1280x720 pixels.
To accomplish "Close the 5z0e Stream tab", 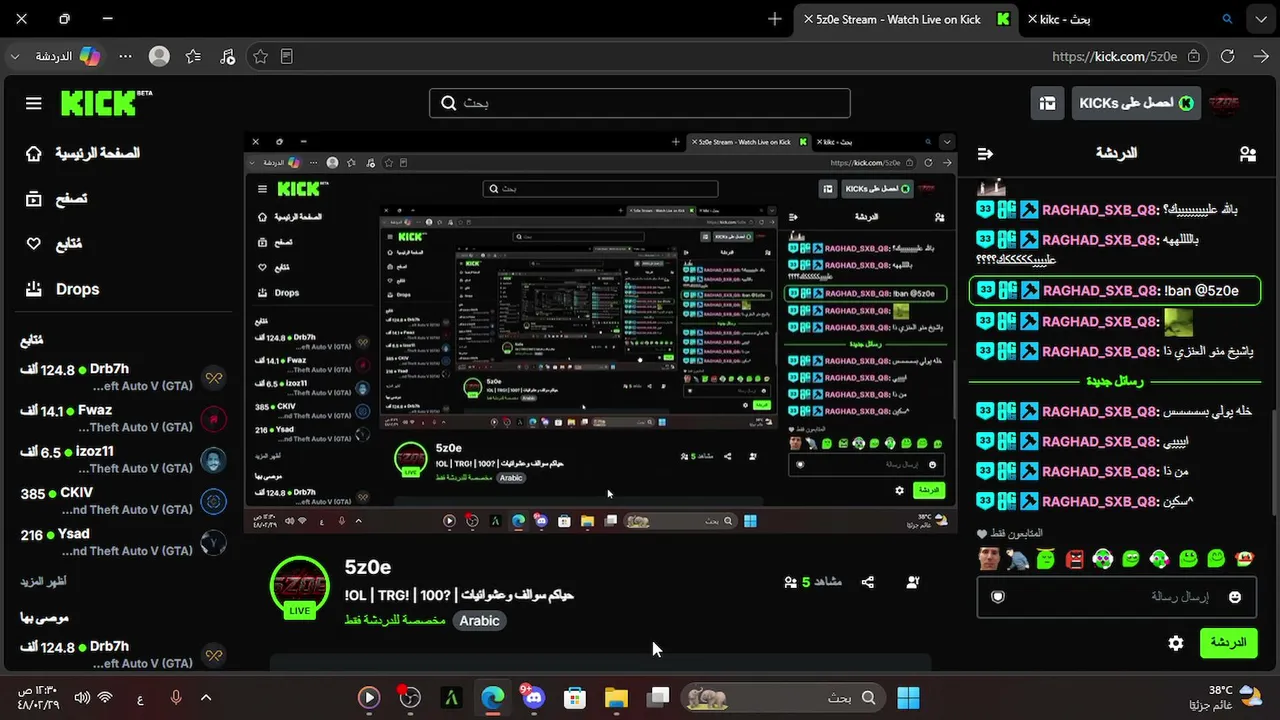I will tap(808, 19).
